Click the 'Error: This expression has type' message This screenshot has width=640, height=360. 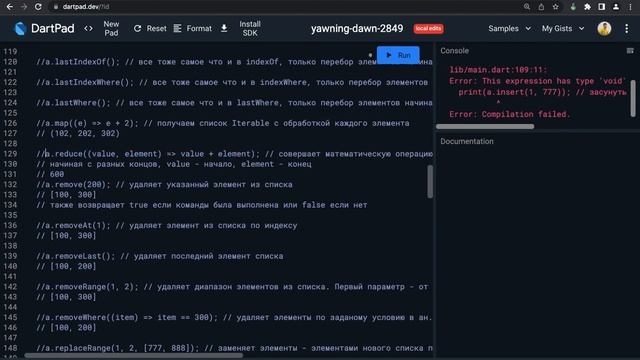coord(538,81)
